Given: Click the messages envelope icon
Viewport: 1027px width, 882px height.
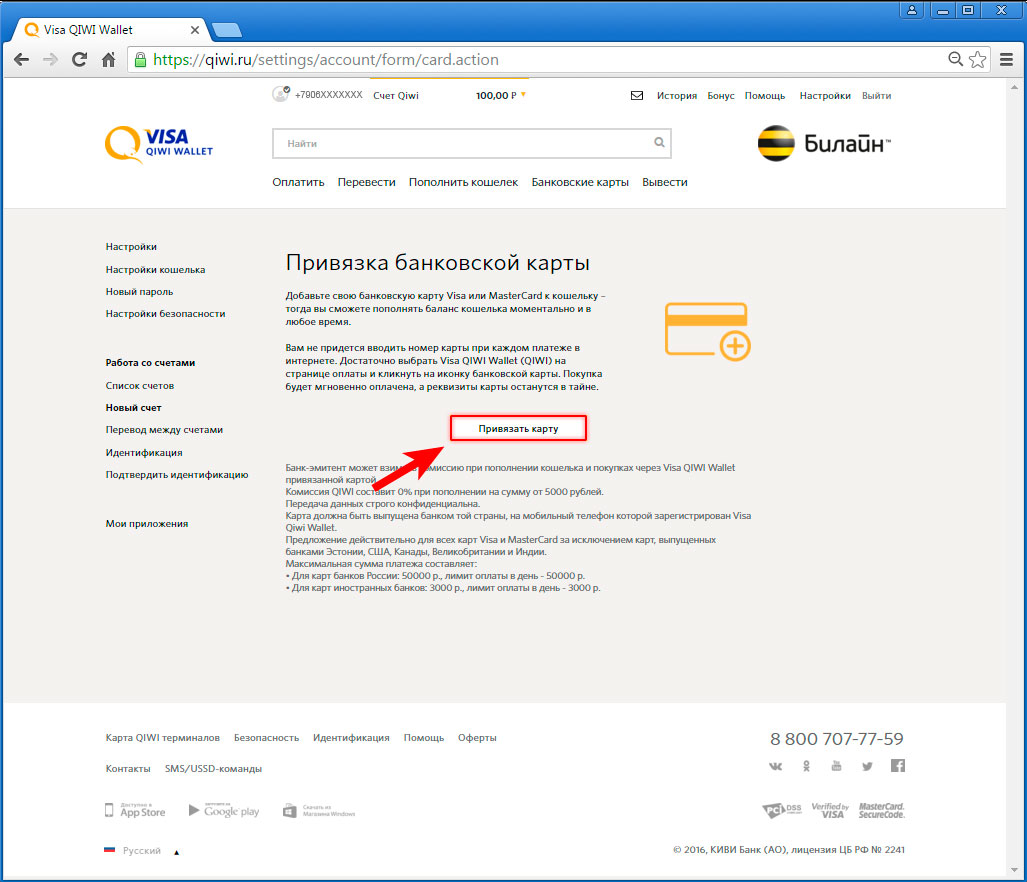Looking at the screenshot, I should click(637, 96).
